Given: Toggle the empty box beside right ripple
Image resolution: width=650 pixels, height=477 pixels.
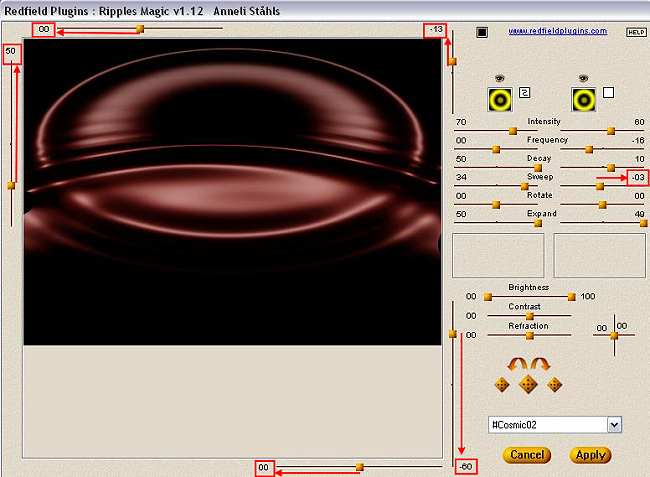Looking at the screenshot, I should coord(608,93).
